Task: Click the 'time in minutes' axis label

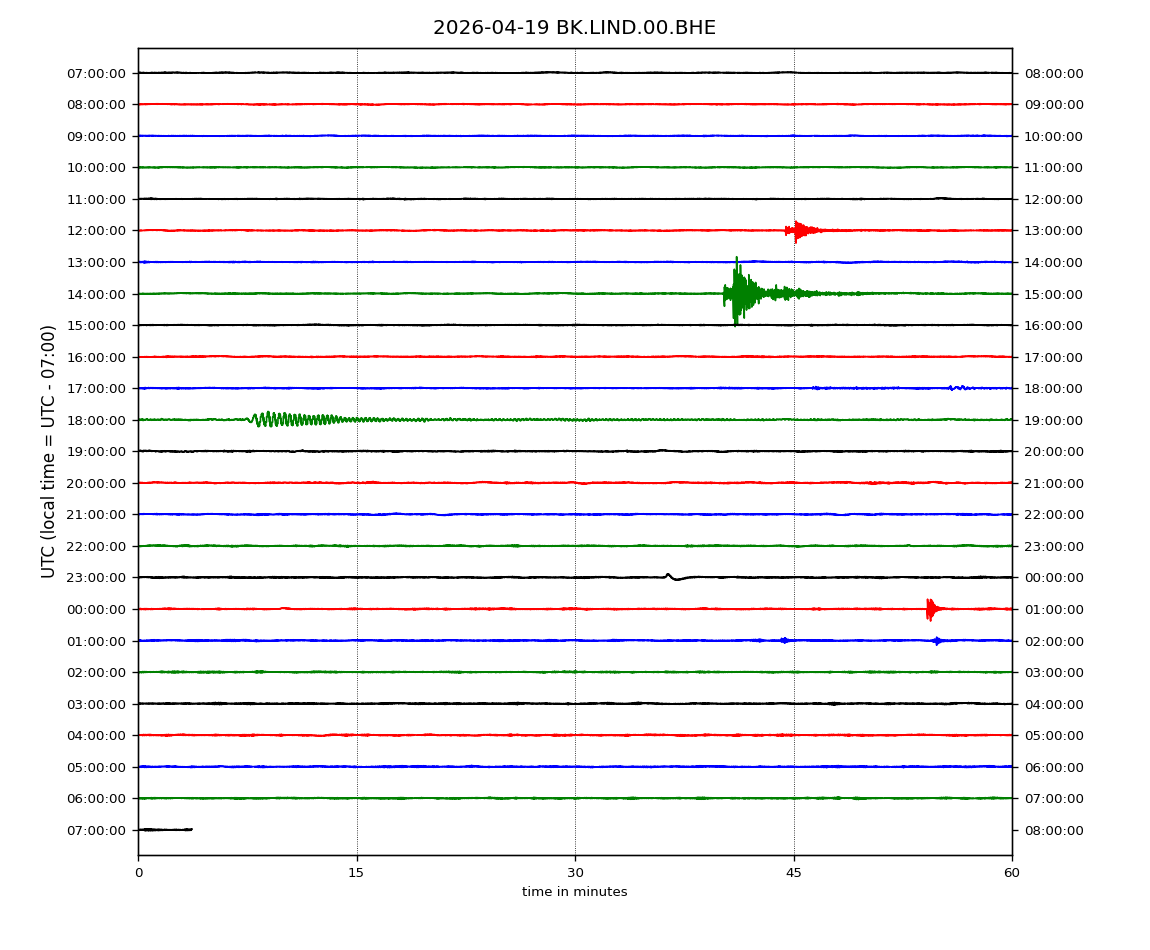Action: coord(574,892)
